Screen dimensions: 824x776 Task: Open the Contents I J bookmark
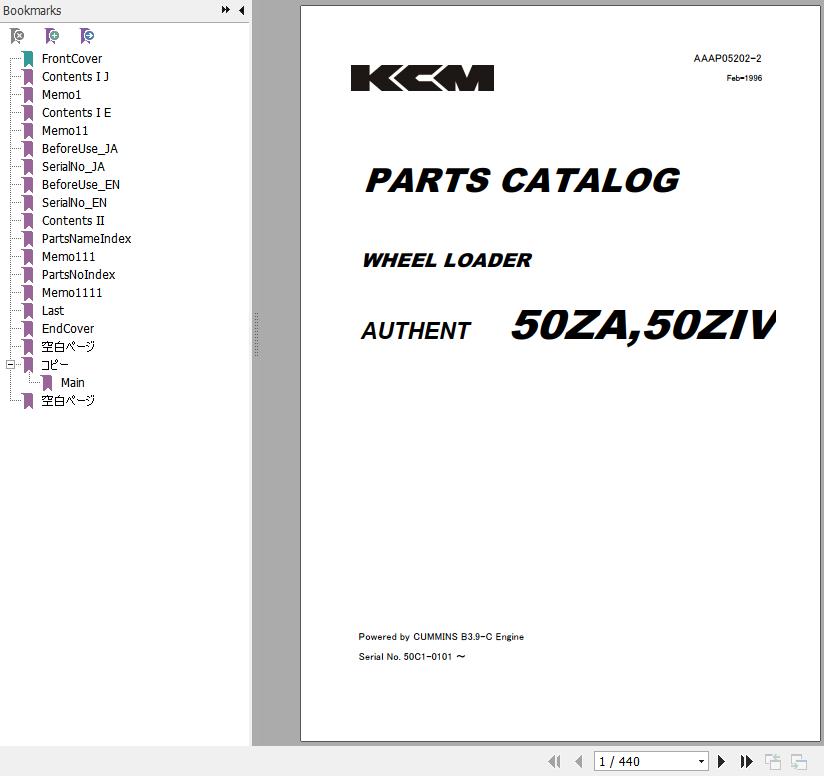(75, 76)
